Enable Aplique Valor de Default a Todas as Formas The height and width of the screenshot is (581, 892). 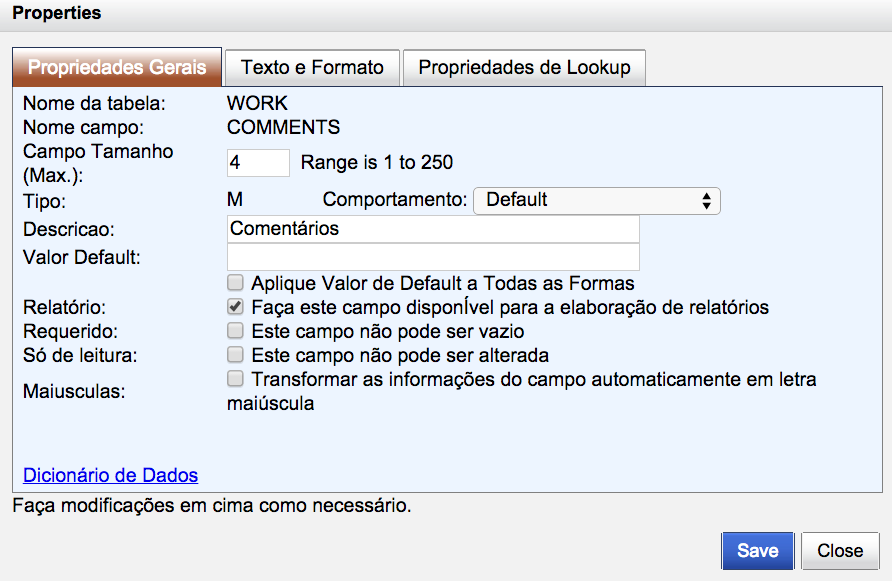235,282
